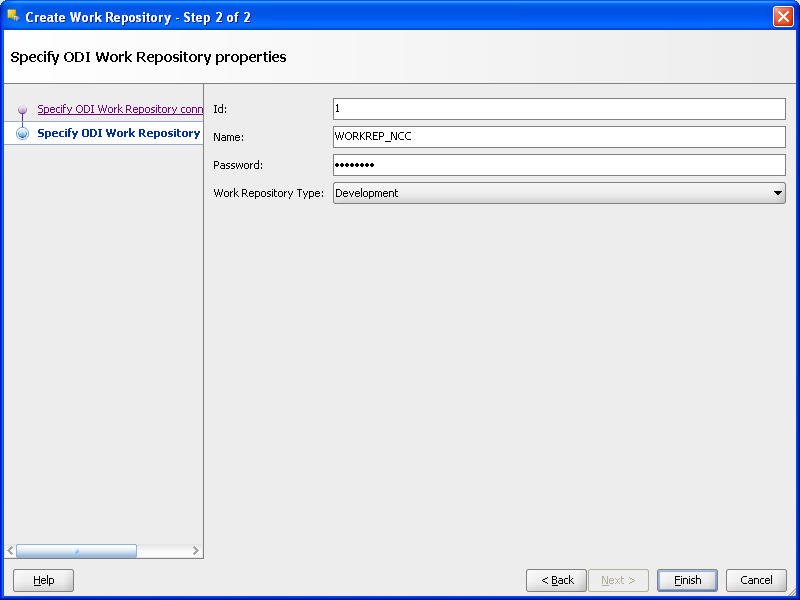The height and width of the screenshot is (600, 800).
Task: Open Help for this wizard
Action: [43, 580]
